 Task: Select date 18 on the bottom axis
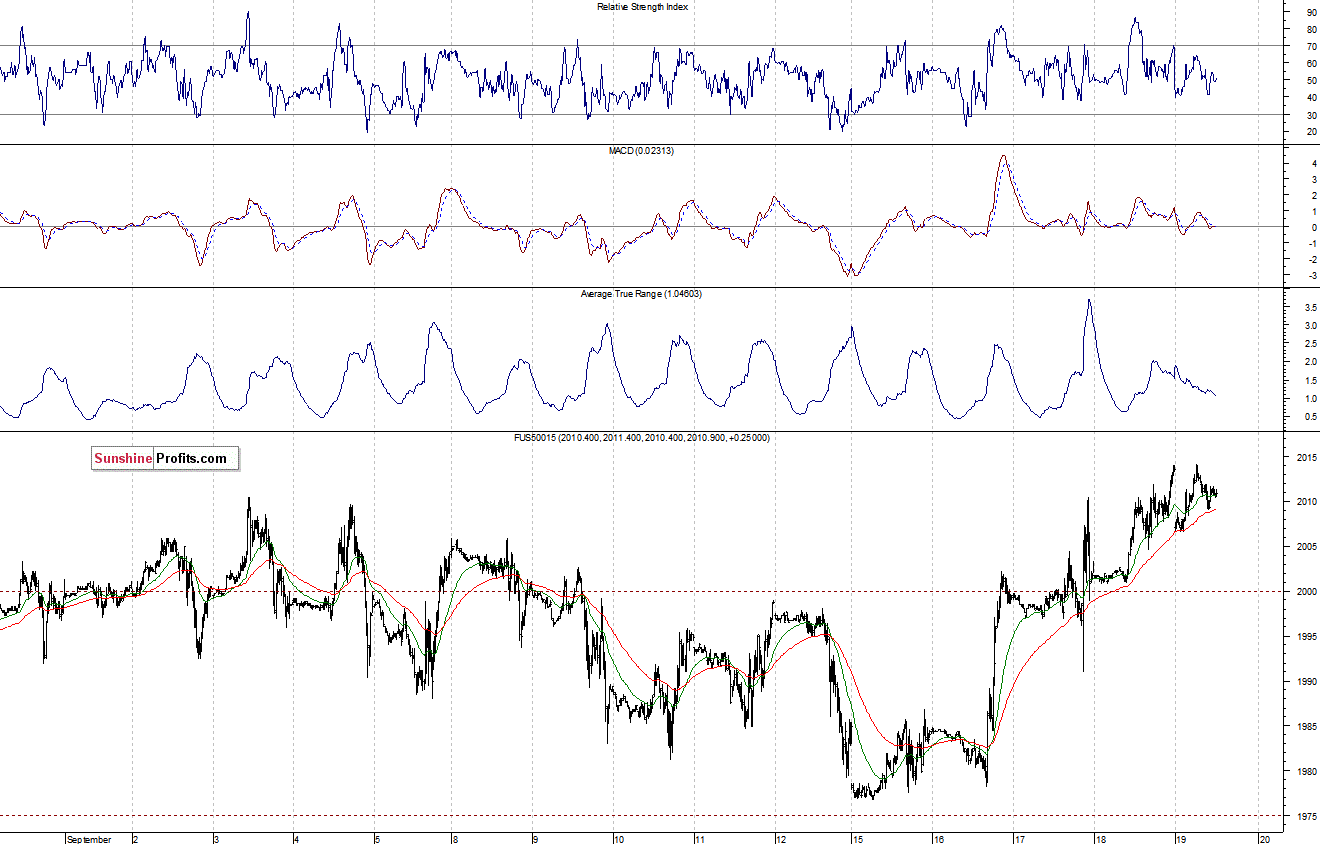[1099, 839]
